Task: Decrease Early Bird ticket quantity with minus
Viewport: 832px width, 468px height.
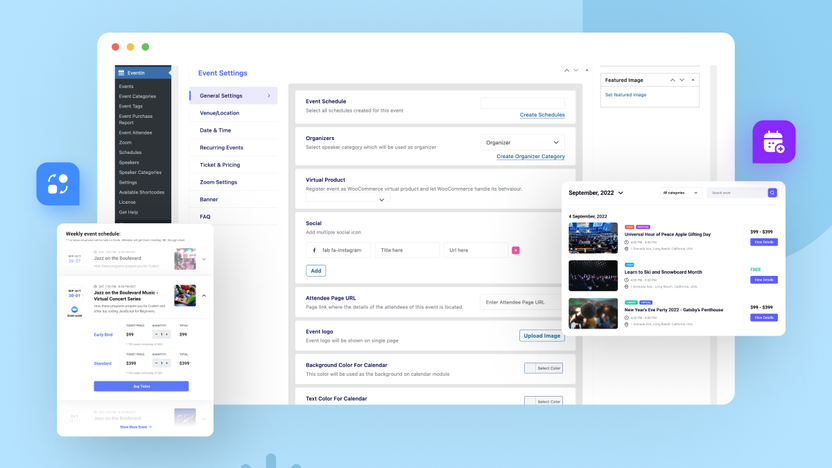Action: click(x=156, y=334)
